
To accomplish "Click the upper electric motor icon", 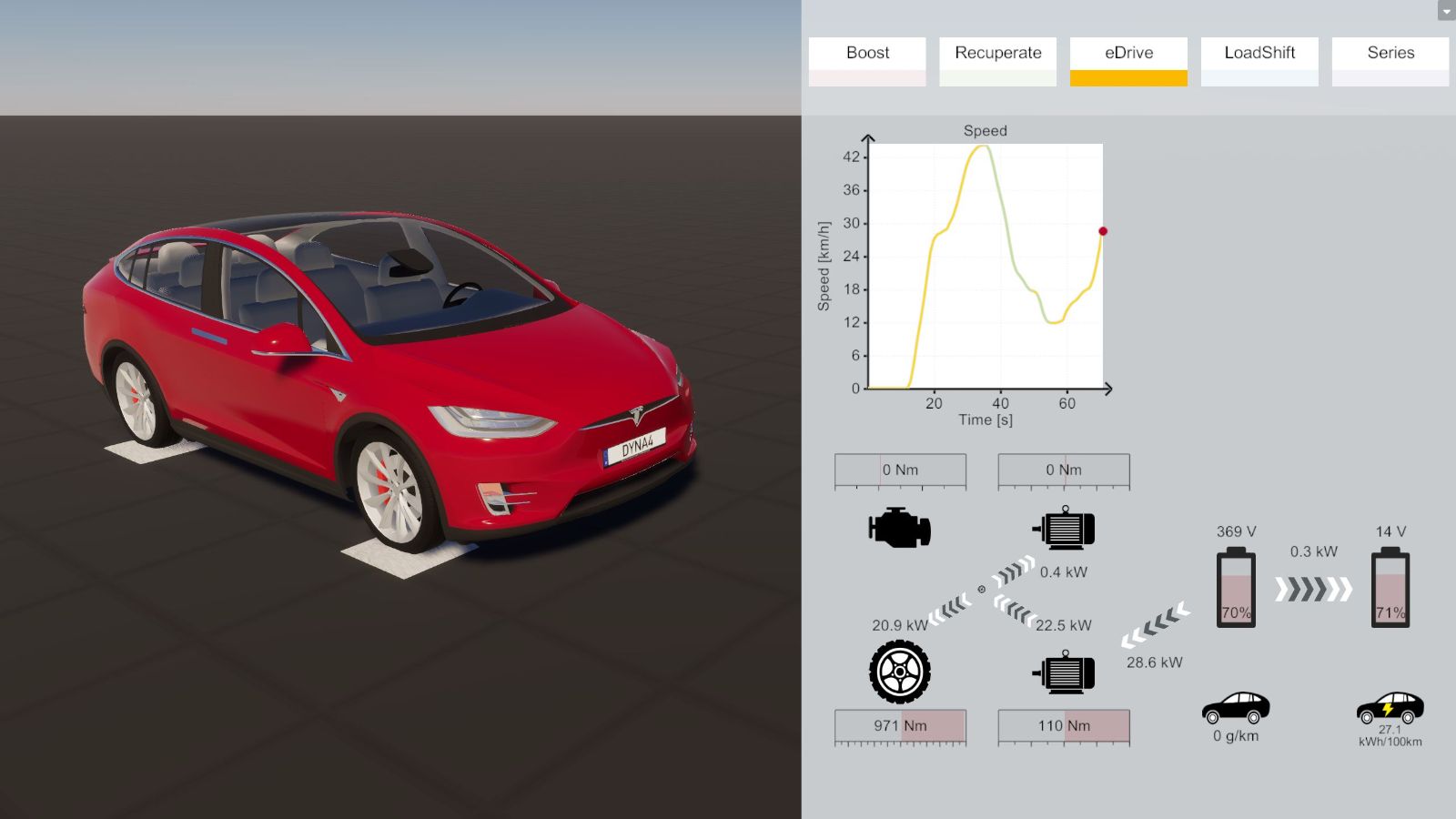I will pos(1064,527).
